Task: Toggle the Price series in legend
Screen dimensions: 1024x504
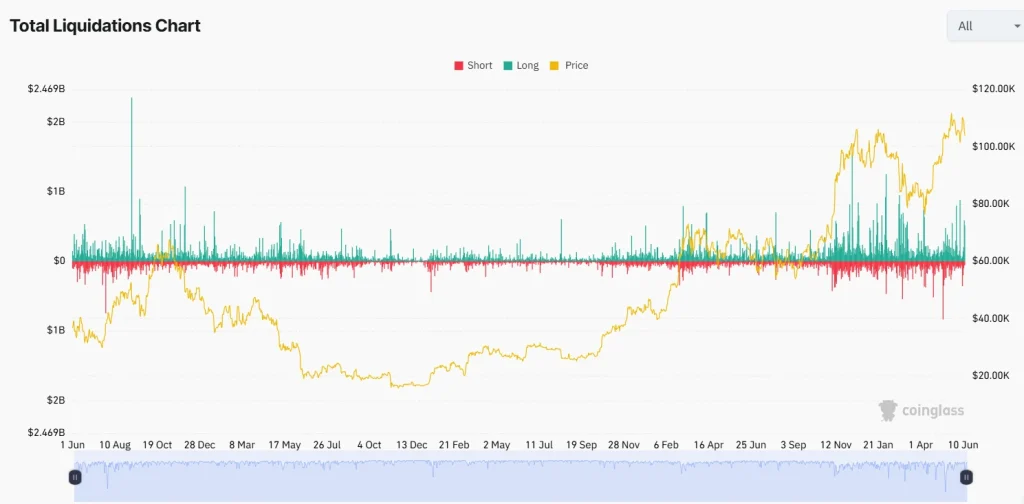Action: pyautogui.click(x=569, y=65)
